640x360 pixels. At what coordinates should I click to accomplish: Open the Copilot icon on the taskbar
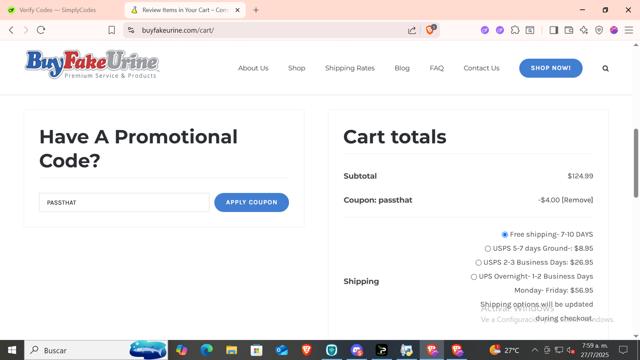182,350
